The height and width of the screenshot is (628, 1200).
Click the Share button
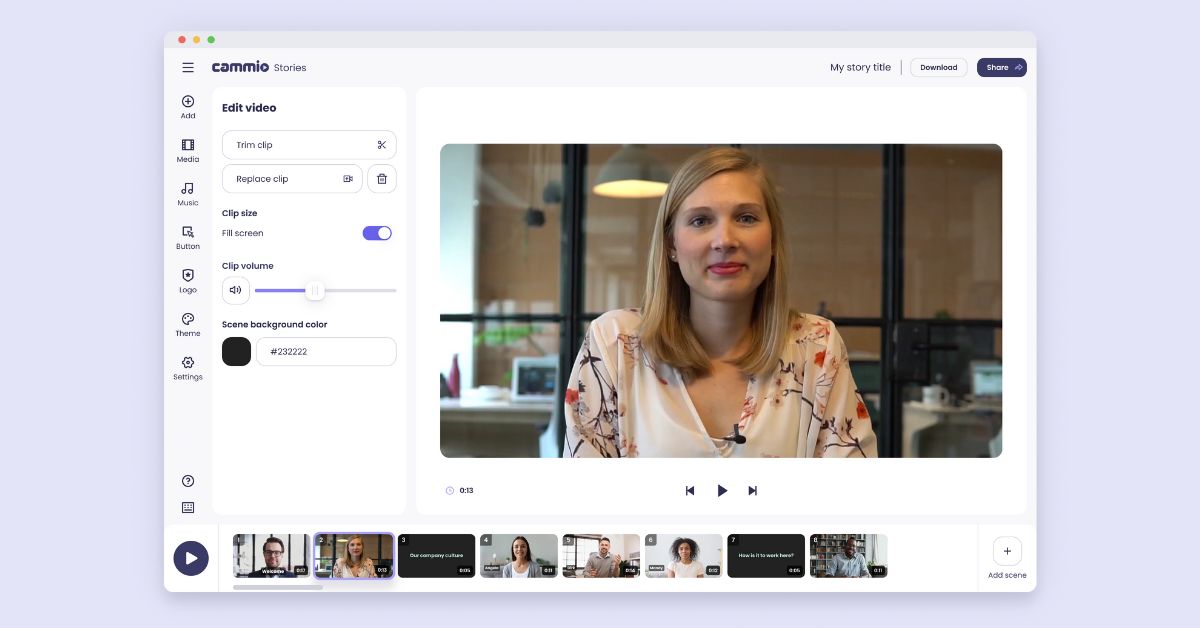(1001, 67)
